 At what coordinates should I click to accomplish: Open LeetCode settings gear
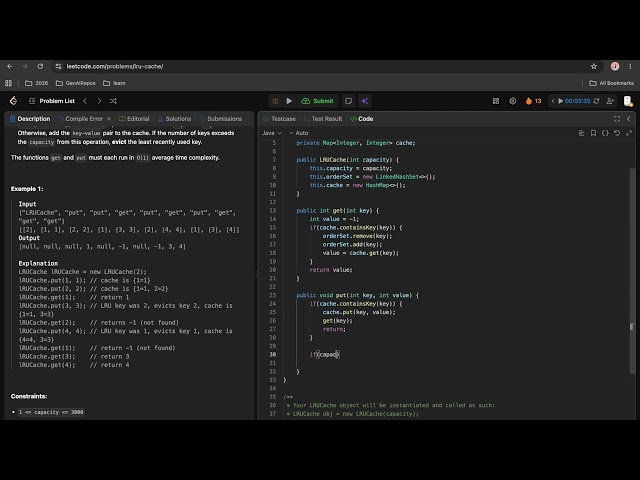pyautogui.click(x=513, y=101)
